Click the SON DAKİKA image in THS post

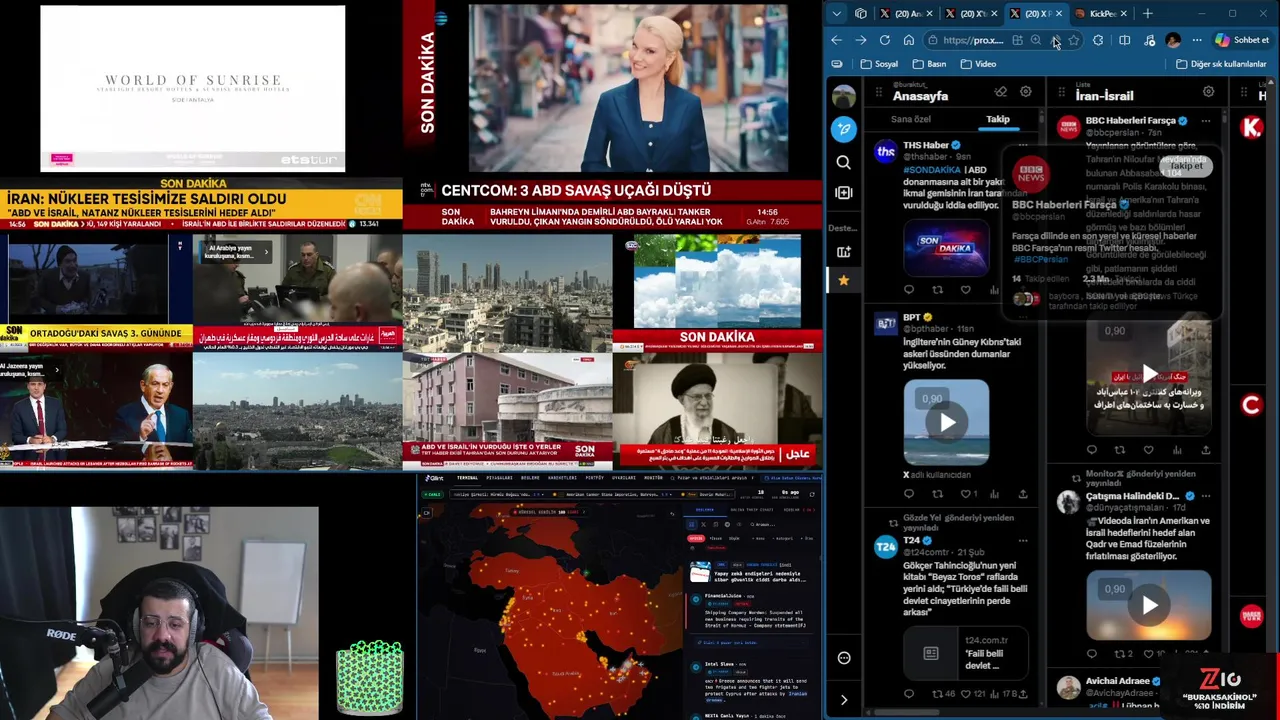946,246
